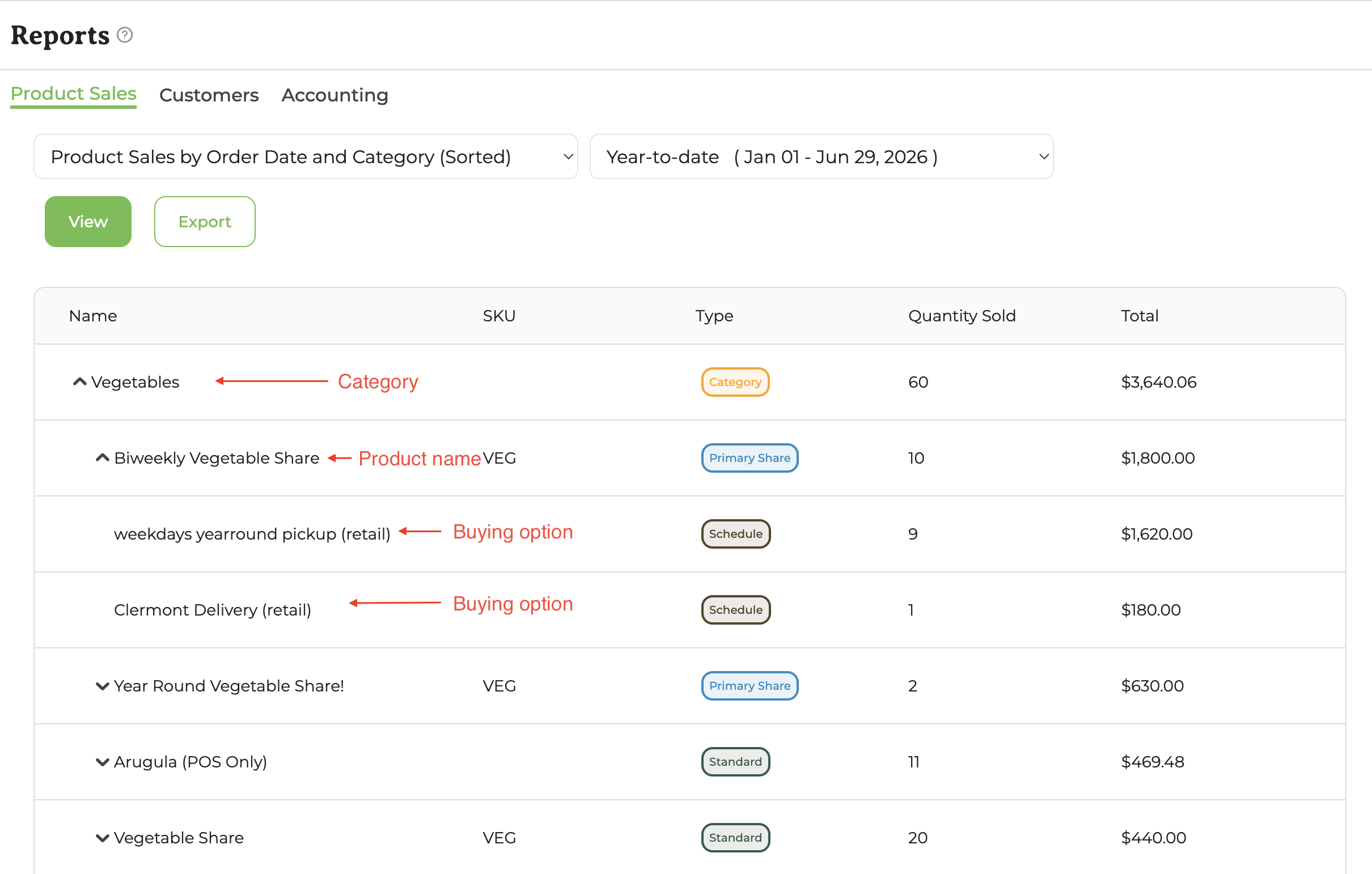Click the Total column header

[1140, 316]
